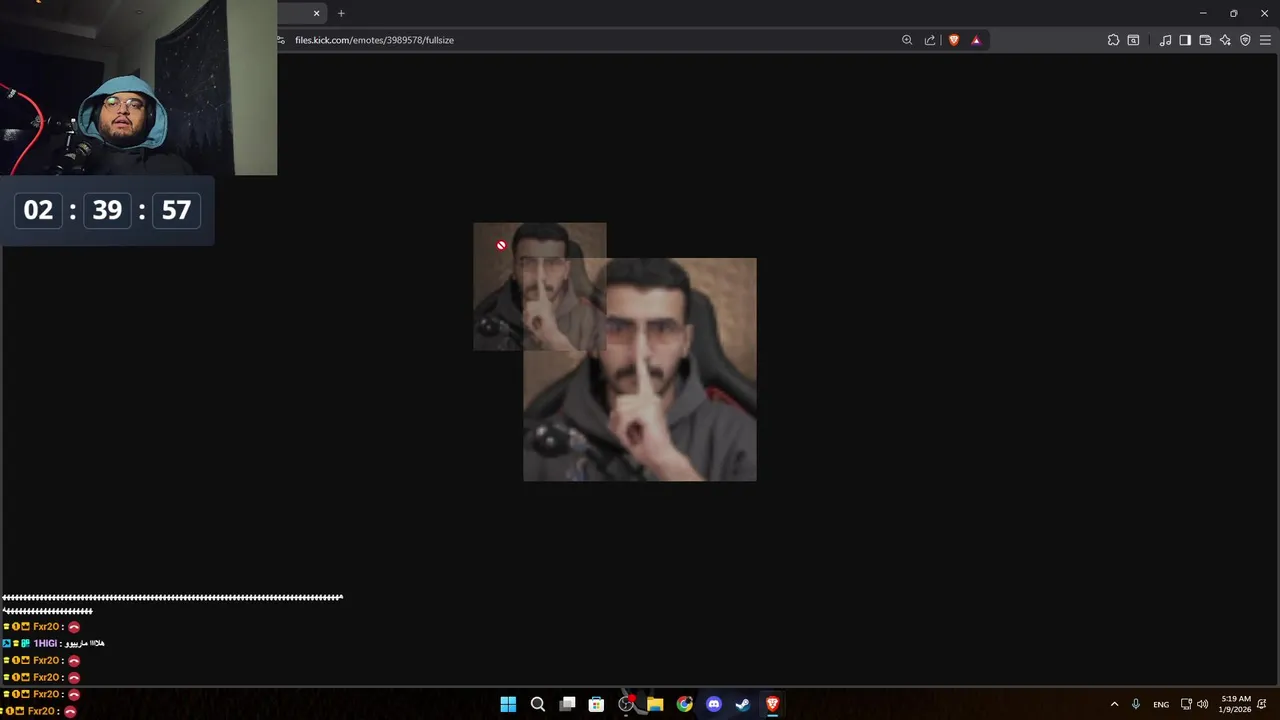This screenshot has height=720, width=1280.
Task: Open the Brave Rewards triangle icon
Action: pos(976,40)
